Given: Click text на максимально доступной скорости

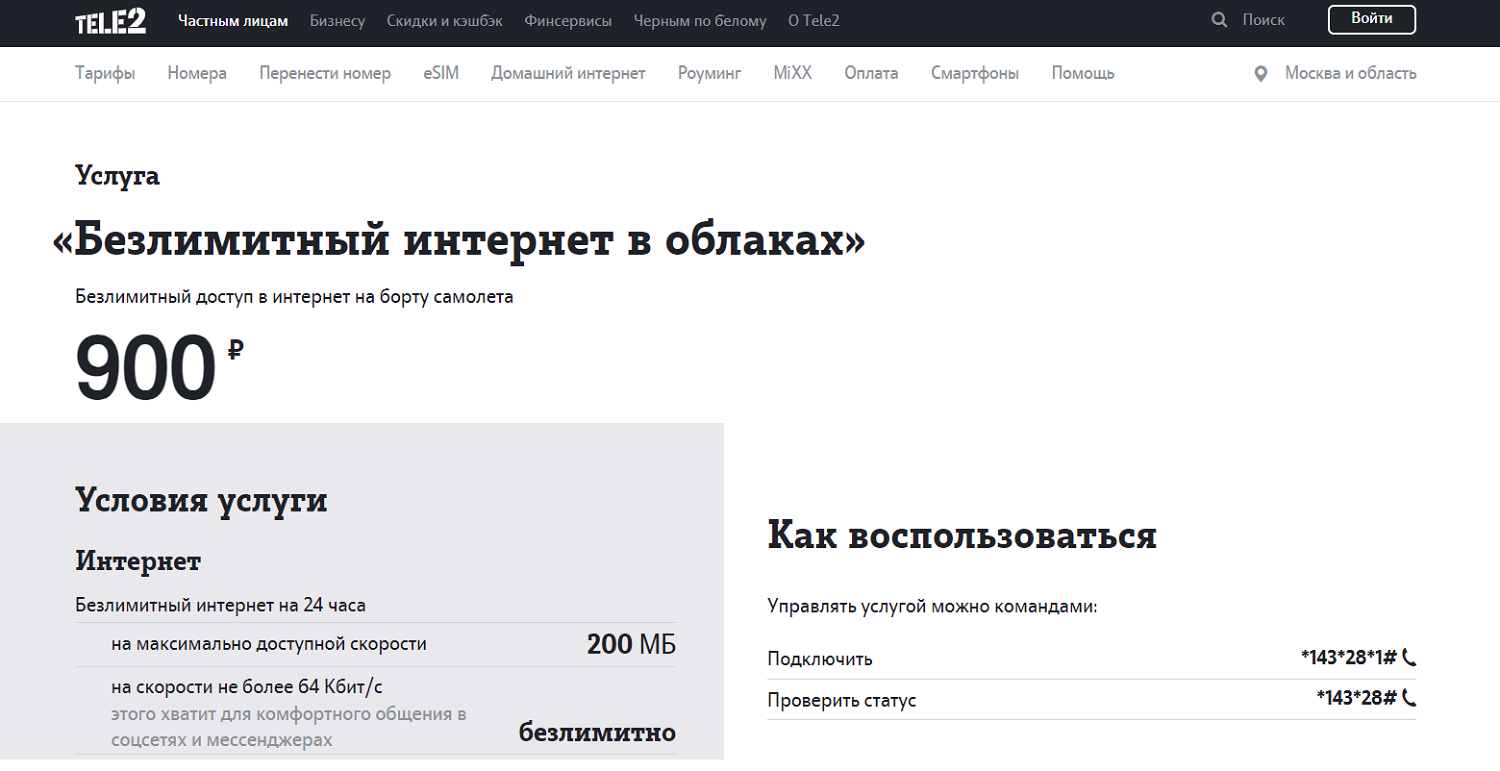Looking at the screenshot, I should 269,644.
